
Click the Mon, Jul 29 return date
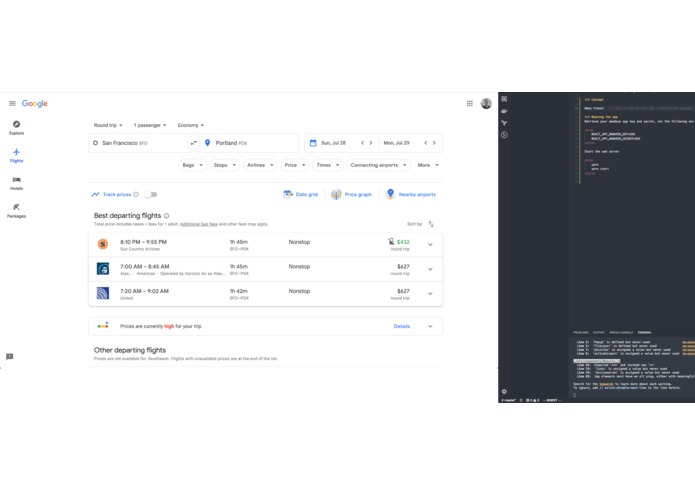tap(396, 143)
